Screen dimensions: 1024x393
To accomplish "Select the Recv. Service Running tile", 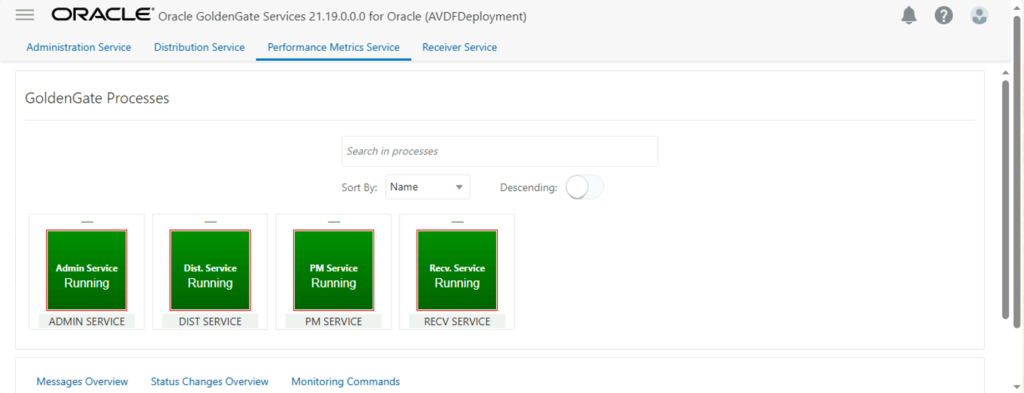I will [457, 270].
